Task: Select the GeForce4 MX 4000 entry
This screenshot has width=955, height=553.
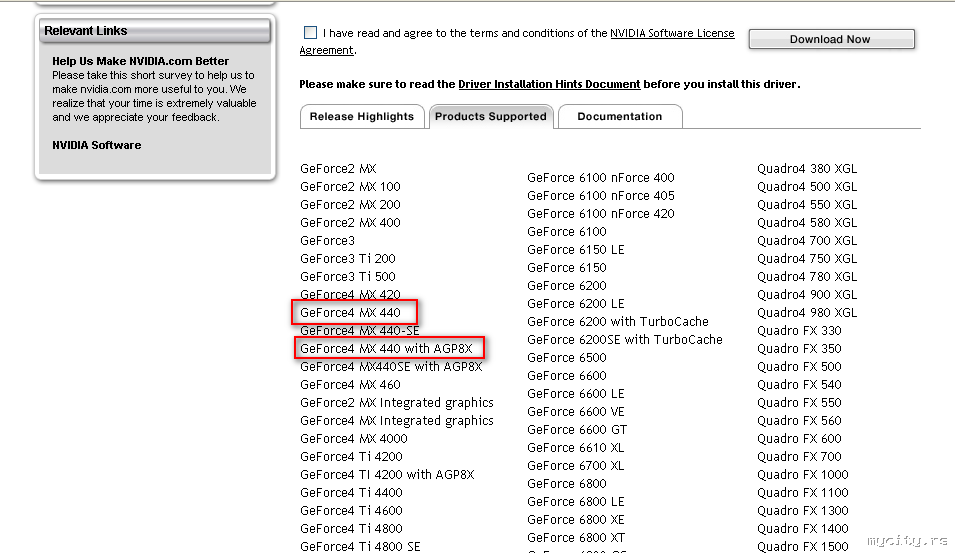Action: coord(354,439)
